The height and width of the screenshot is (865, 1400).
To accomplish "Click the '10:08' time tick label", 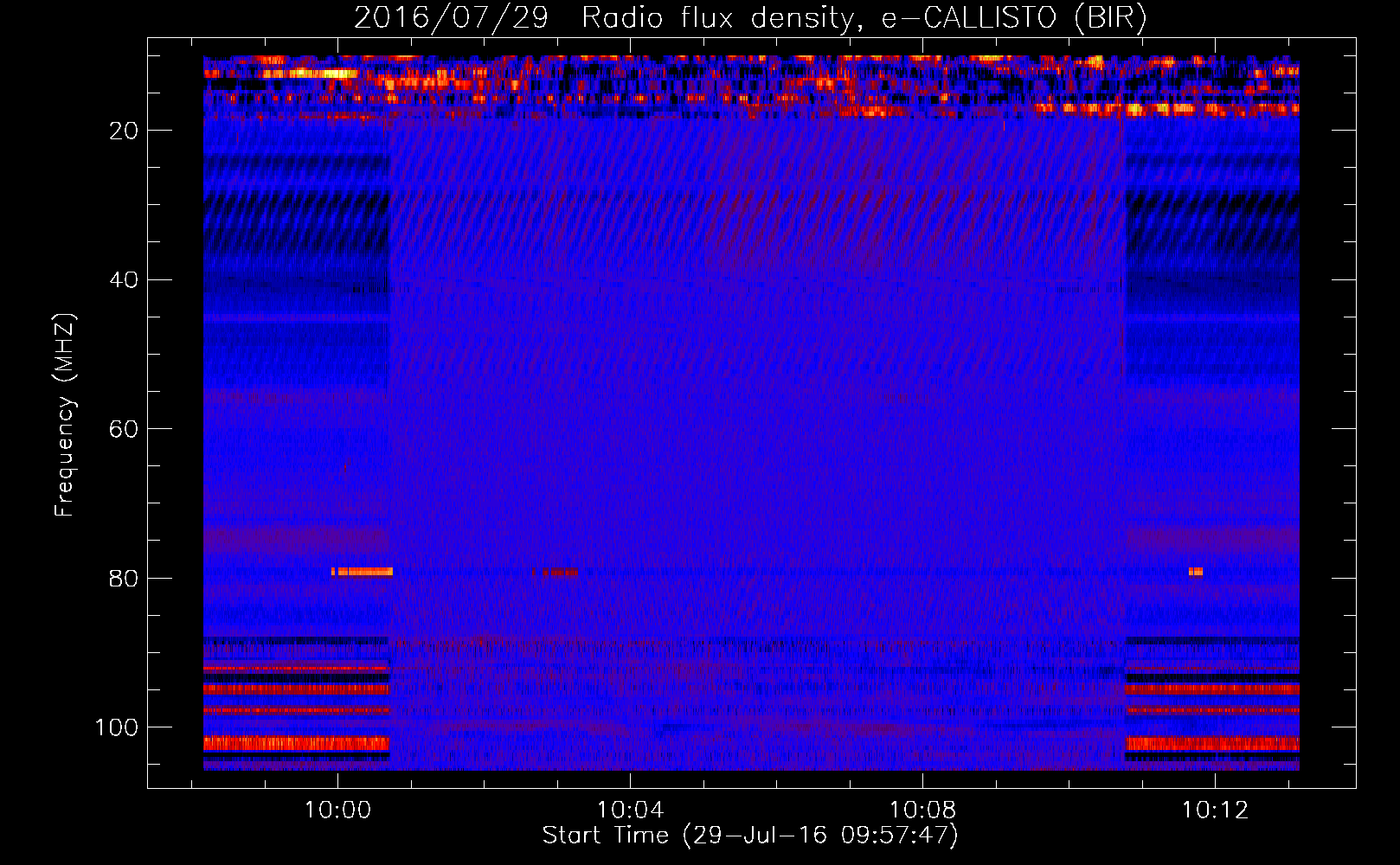I will pos(923,811).
